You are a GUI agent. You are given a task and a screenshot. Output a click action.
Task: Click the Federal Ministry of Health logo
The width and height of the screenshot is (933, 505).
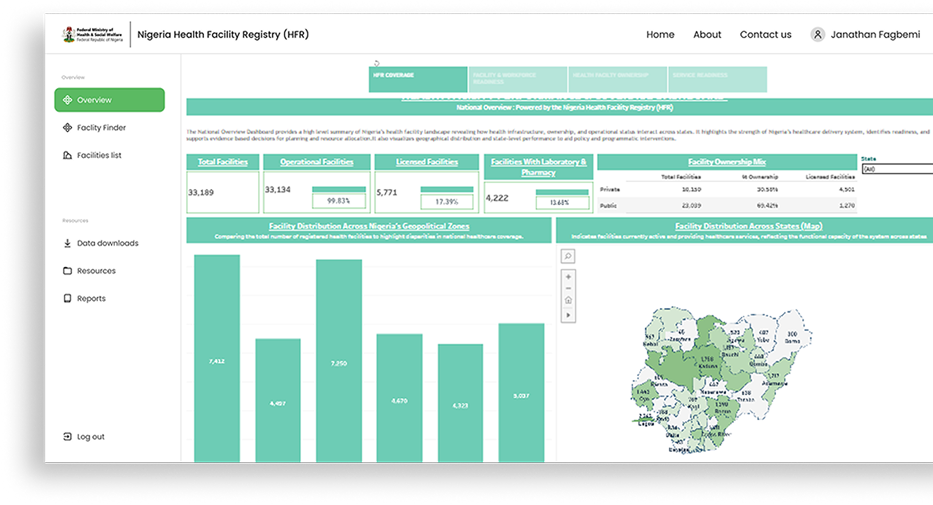click(x=93, y=34)
